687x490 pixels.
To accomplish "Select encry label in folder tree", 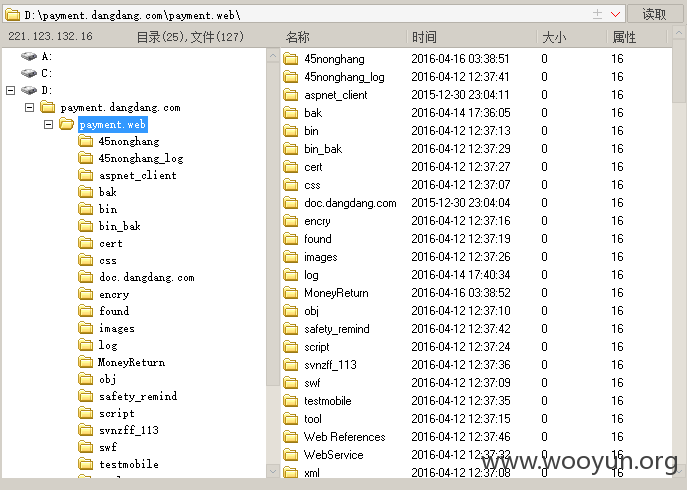I will point(114,295).
